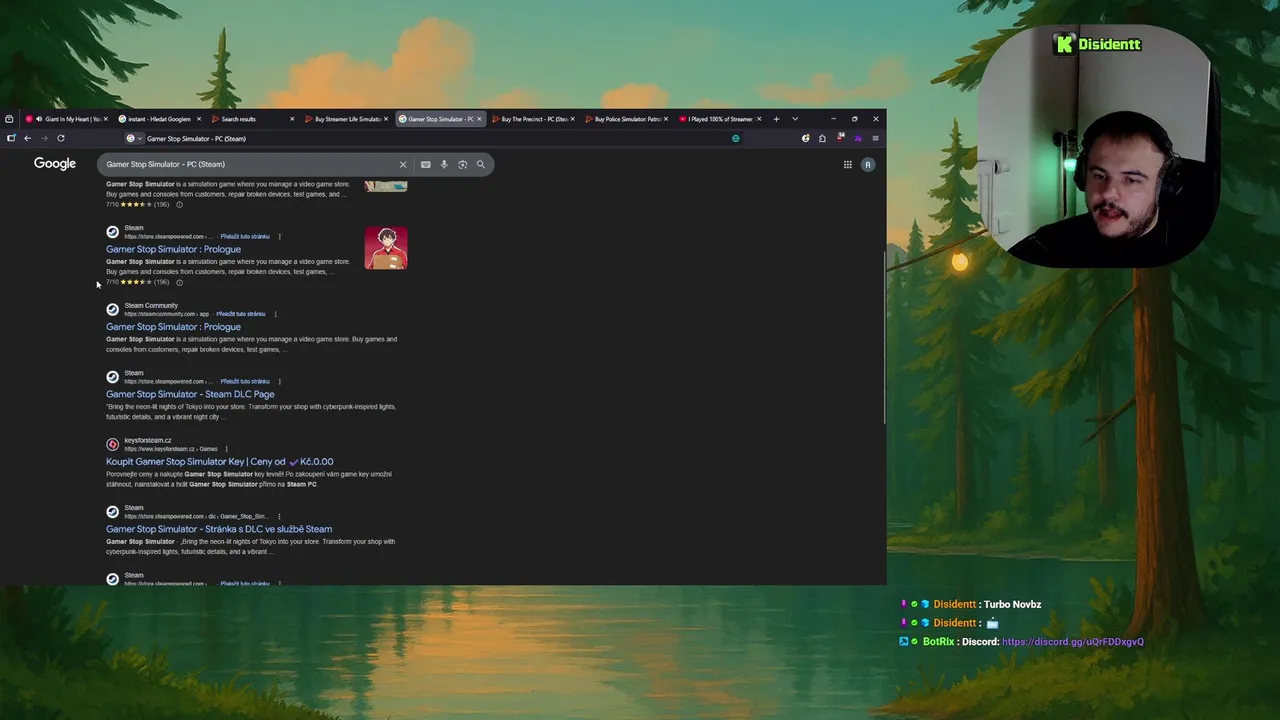Click the browser address bar text
1280x720 pixels.
[x=196, y=138]
